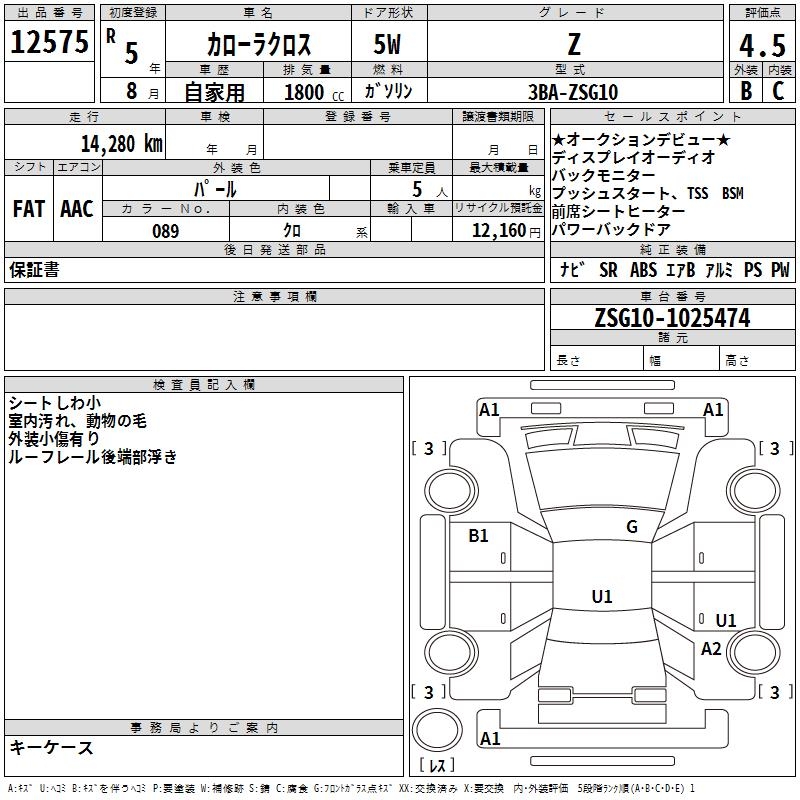Select エアB equipment code
This screenshot has width=800, height=800.
tap(680, 270)
